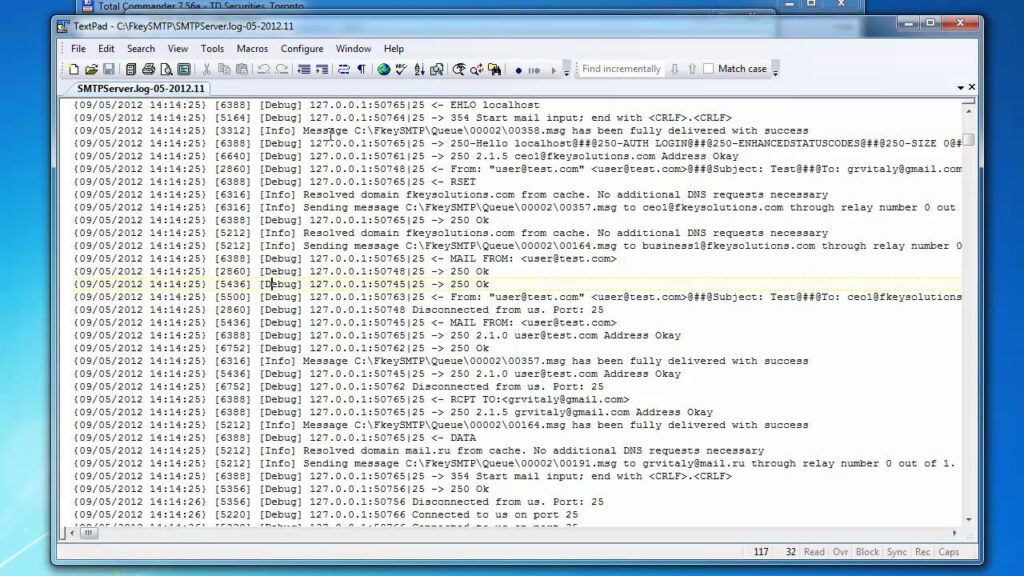Click the horizontal scrollbar right arrow

(954, 533)
